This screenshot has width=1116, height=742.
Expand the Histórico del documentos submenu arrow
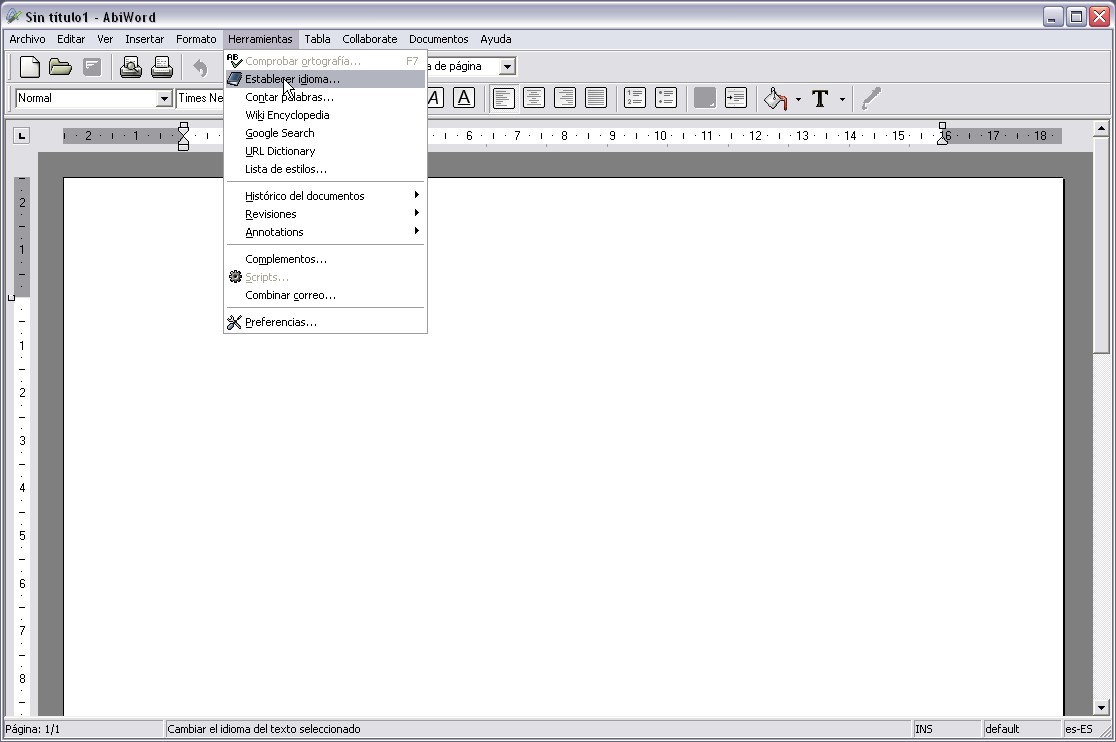417,195
